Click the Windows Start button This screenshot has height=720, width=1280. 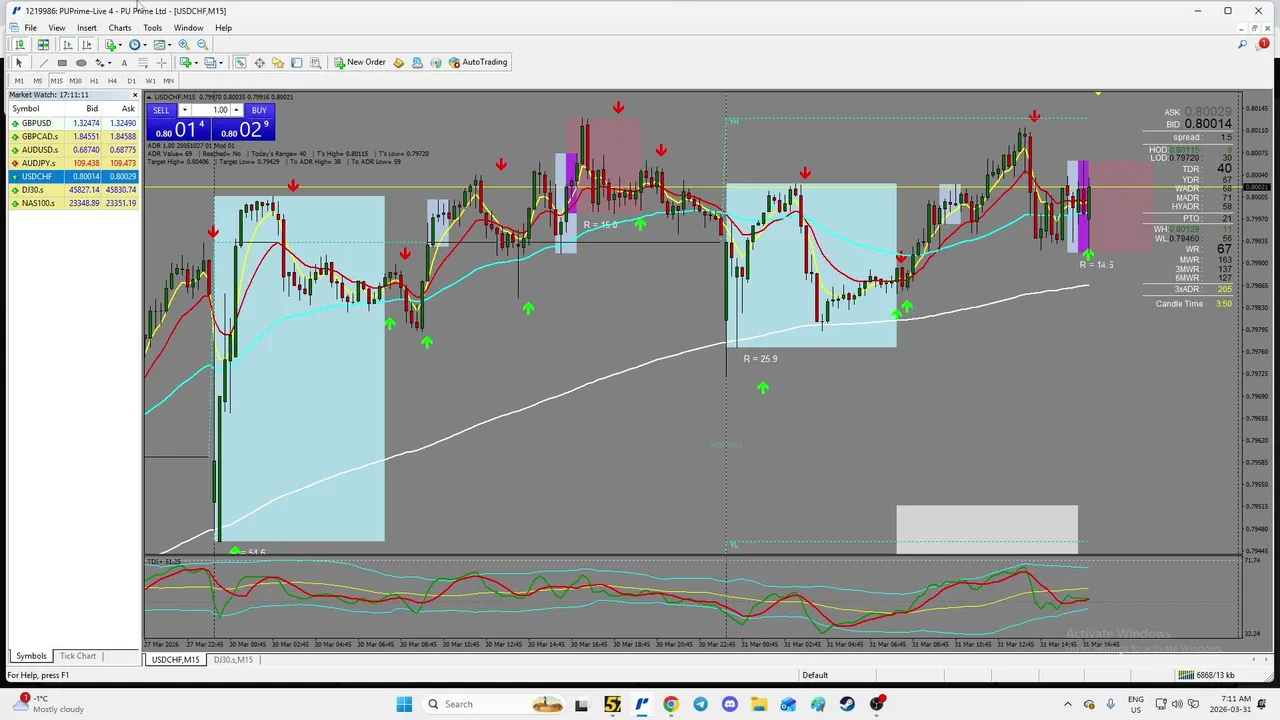pyautogui.click(x=404, y=704)
